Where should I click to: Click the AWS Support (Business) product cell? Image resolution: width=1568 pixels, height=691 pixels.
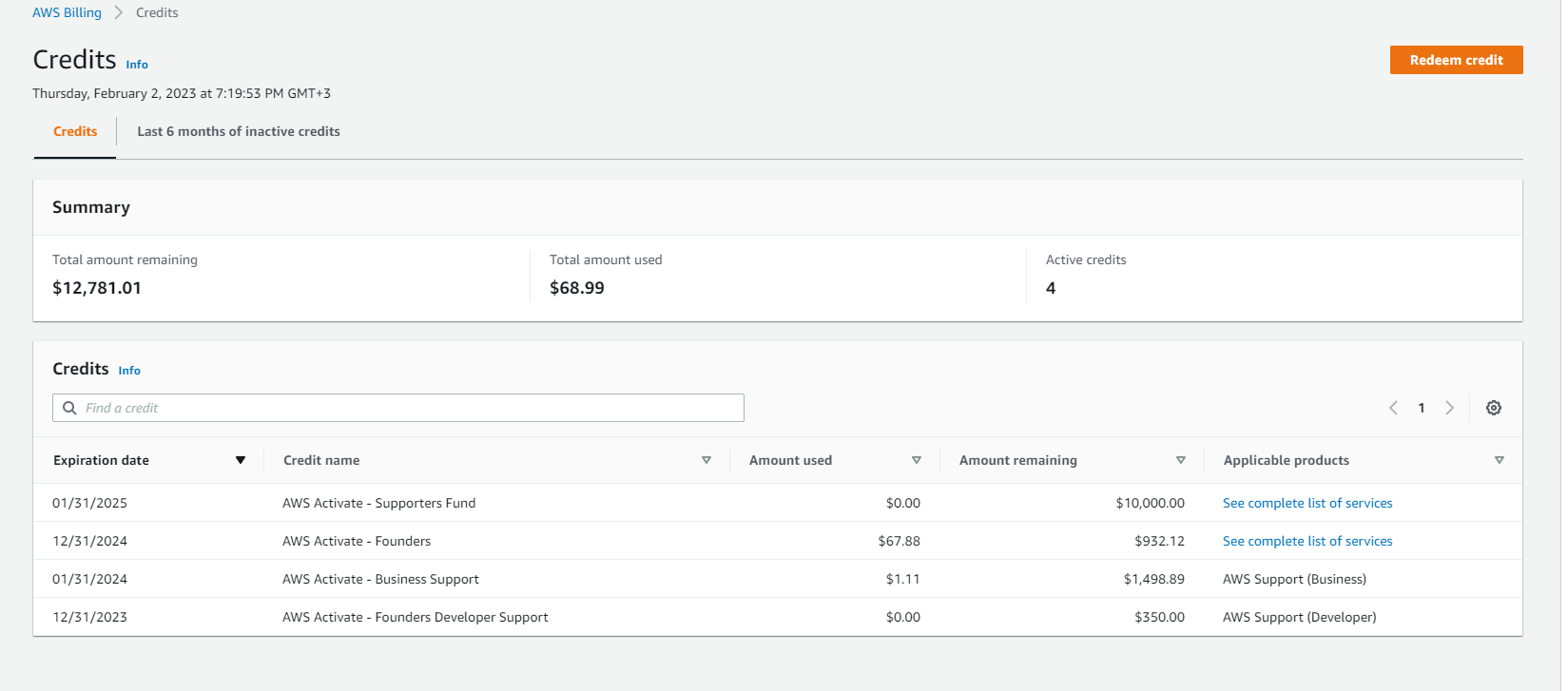point(1294,579)
